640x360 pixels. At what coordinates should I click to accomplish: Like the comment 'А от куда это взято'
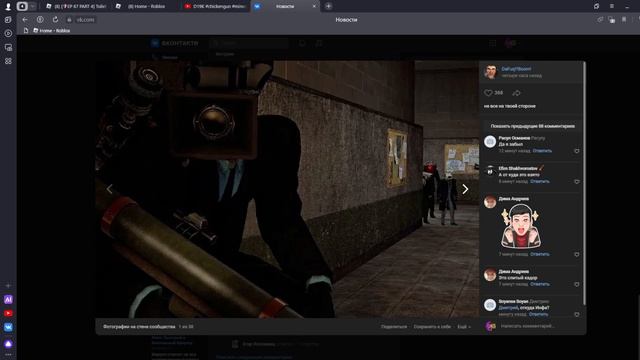(x=577, y=182)
